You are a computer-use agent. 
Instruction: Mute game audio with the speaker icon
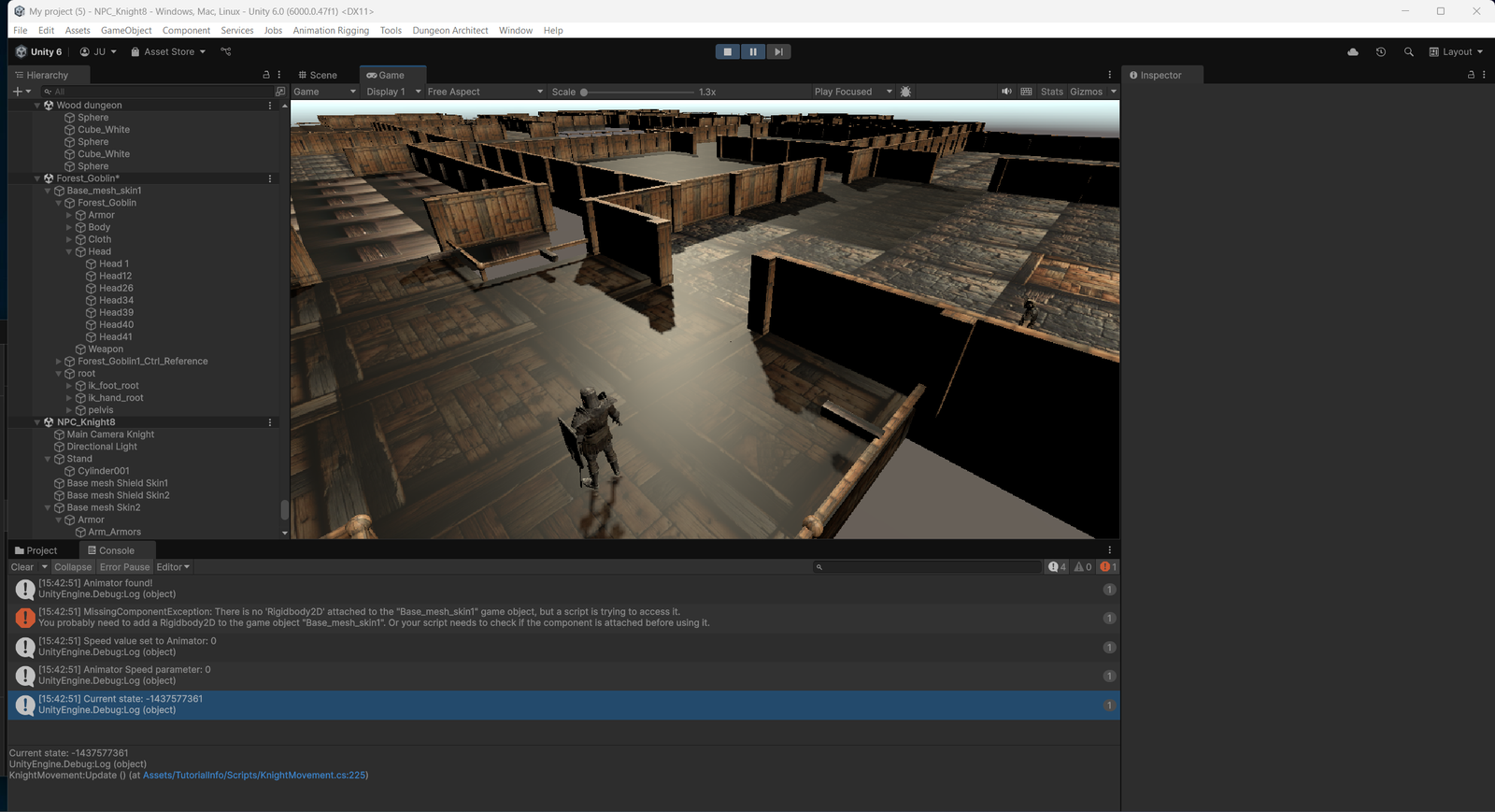point(1006,92)
